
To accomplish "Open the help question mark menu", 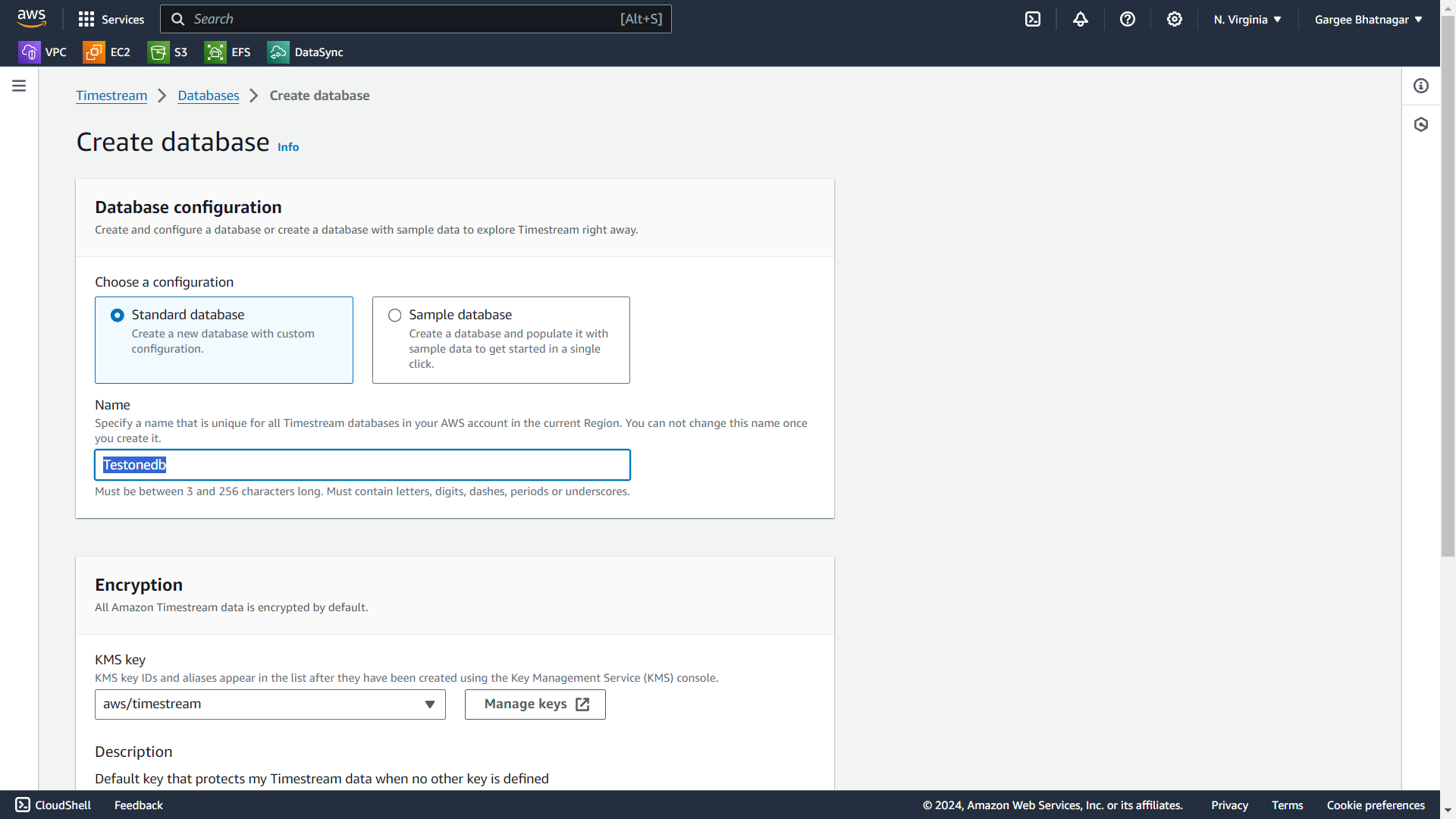I will pos(1128,20).
